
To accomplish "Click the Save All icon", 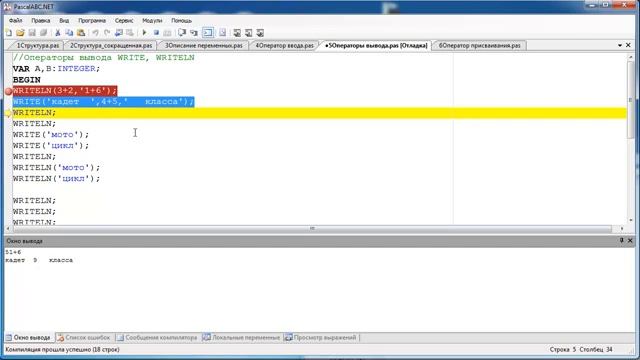I will (44, 33).
